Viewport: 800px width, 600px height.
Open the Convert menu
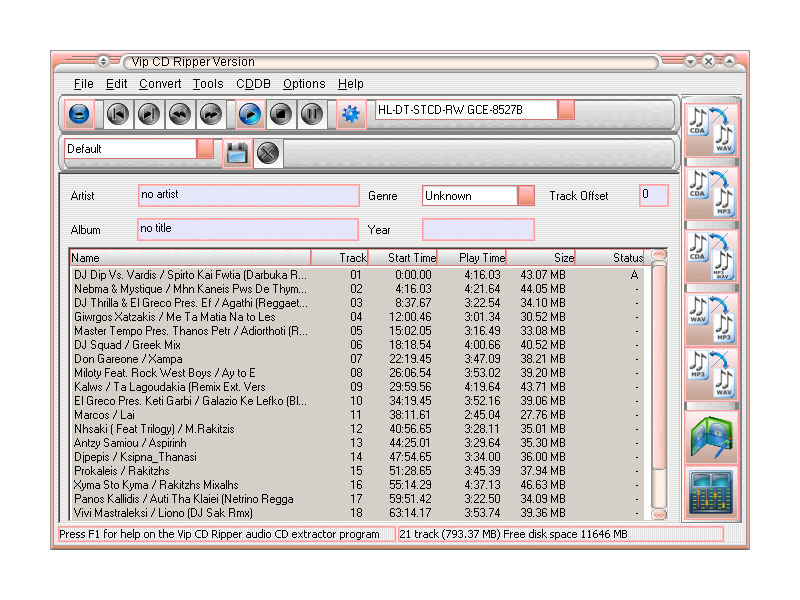point(159,84)
